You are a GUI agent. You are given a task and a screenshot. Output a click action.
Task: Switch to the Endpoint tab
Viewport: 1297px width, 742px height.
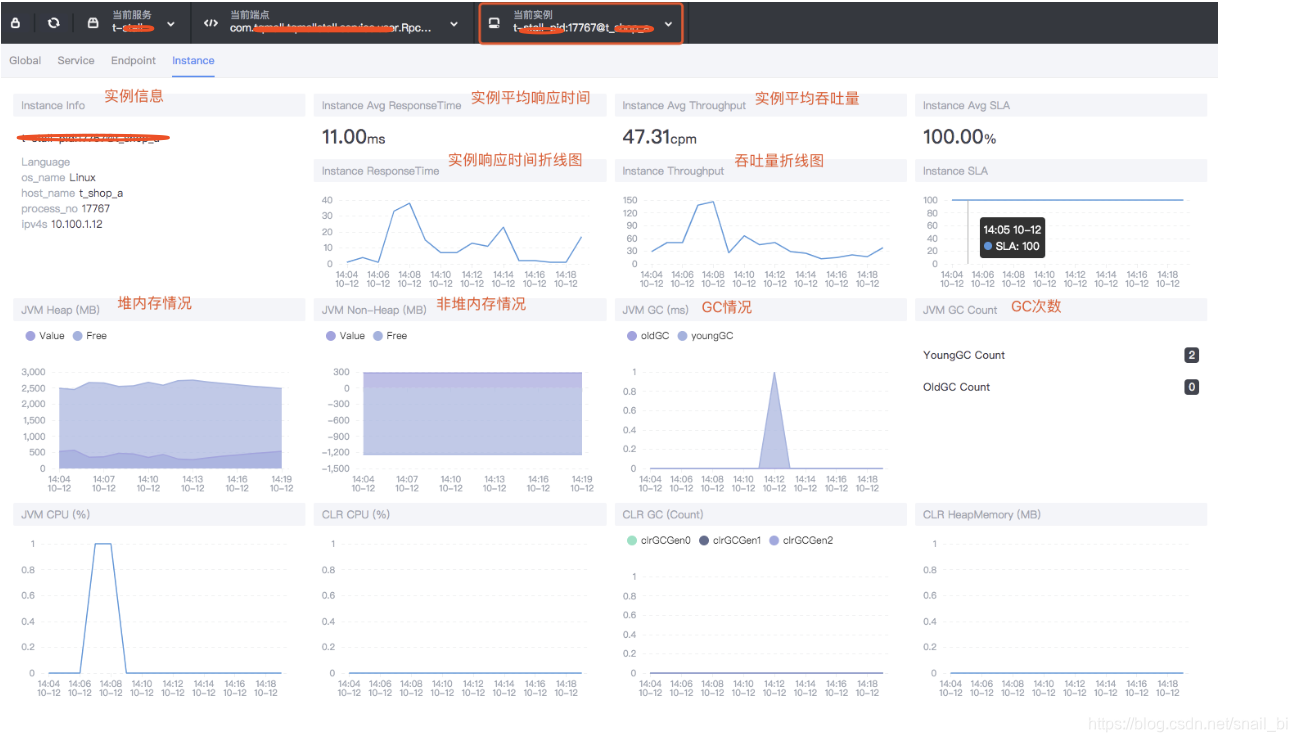133,61
